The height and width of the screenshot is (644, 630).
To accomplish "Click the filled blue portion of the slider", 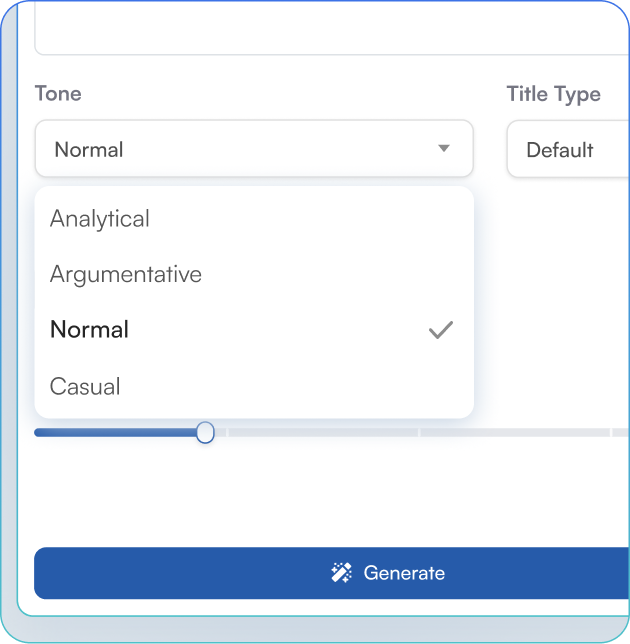I will (115, 432).
